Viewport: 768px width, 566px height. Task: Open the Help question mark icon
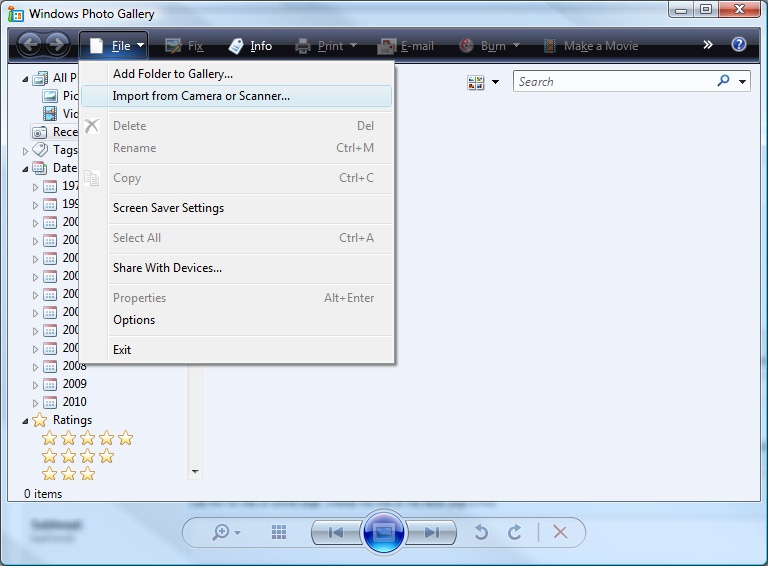[x=739, y=45]
